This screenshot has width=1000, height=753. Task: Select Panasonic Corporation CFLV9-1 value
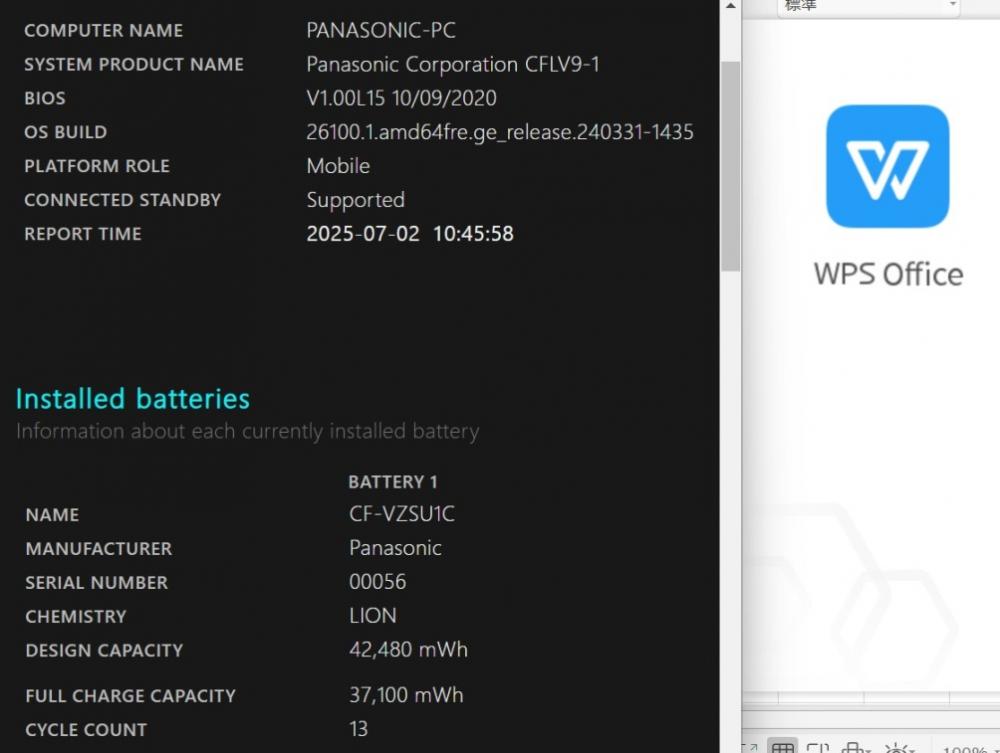[453, 64]
